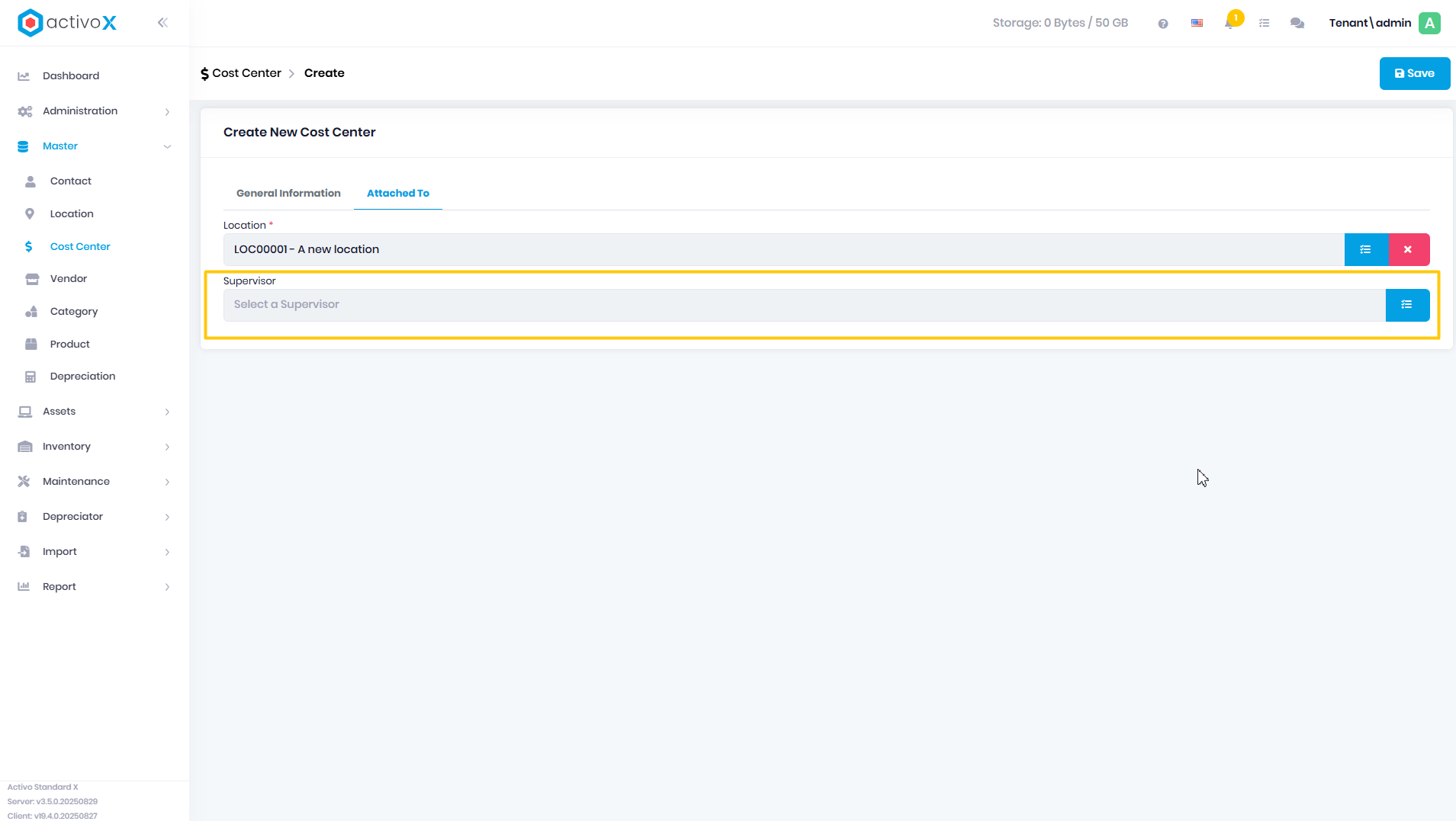Click the activoX logo
Screen dimensions: 1456x821
67,23
